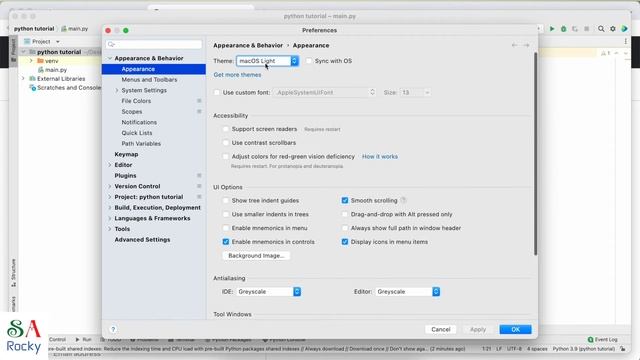Expand Build, Execution, Deployment category
640x360 pixels.
[x=109, y=208]
